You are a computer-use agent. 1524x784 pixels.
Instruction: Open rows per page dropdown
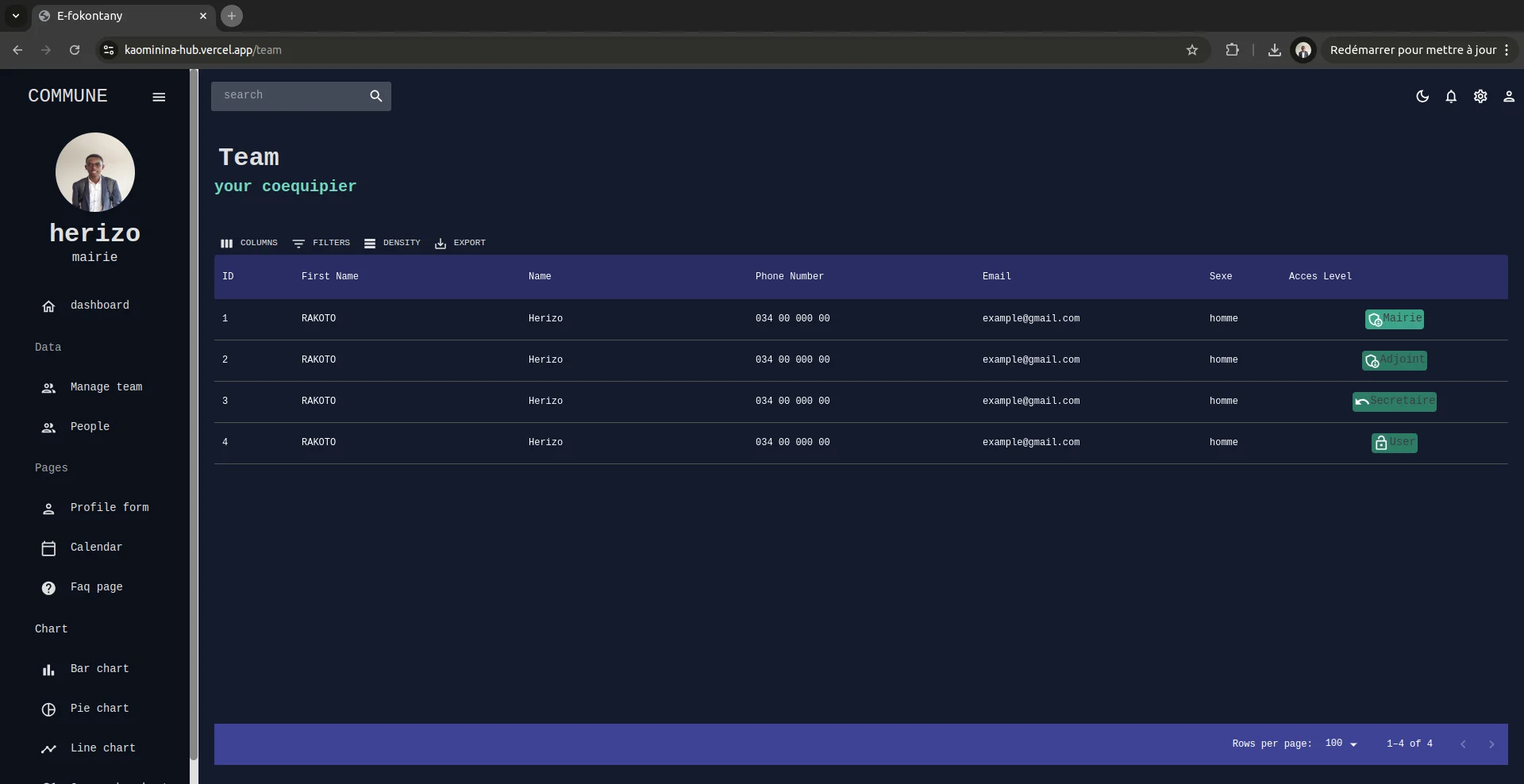point(1341,744)
